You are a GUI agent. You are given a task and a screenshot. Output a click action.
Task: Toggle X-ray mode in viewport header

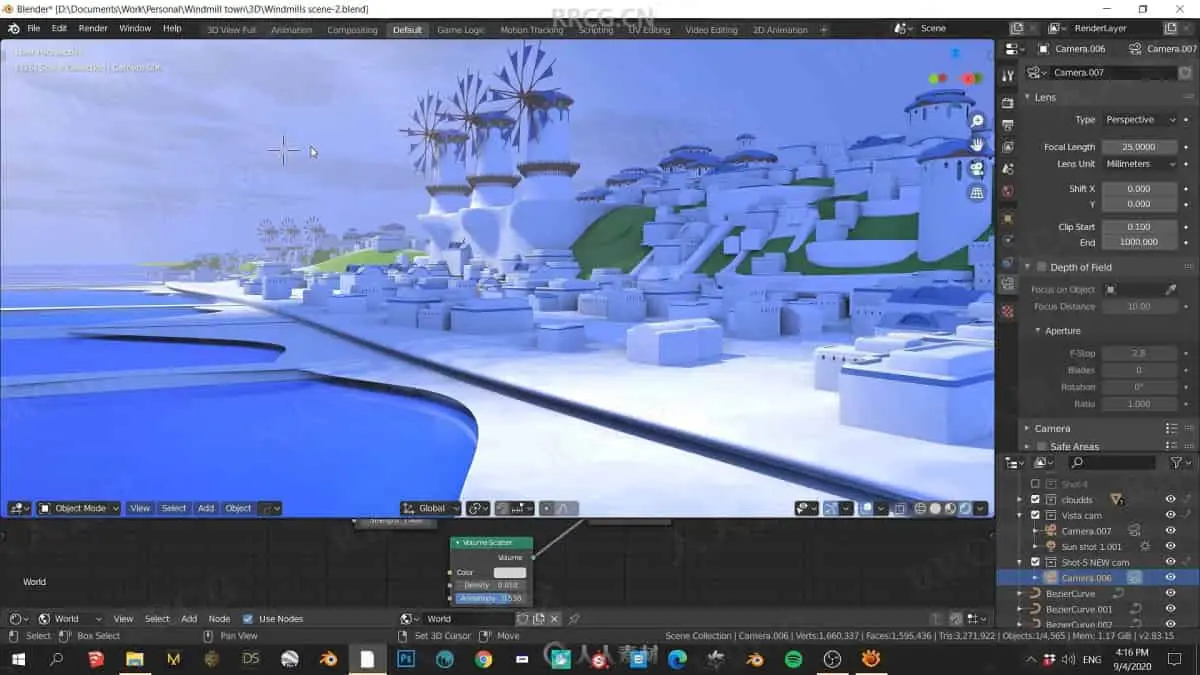pyautogui.click(x=898, y=508)
